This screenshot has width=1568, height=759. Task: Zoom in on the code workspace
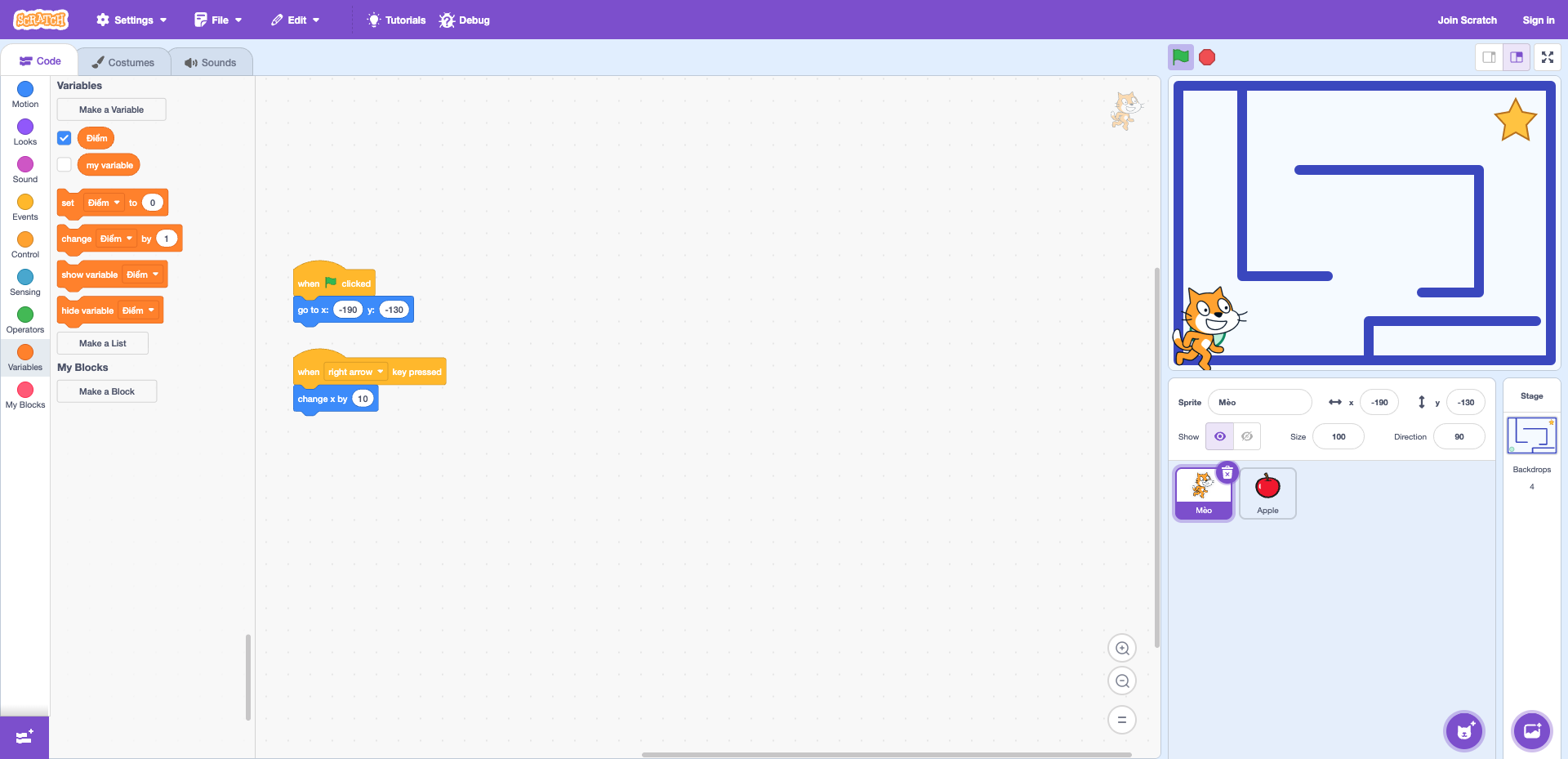(x=1122, y=648)
